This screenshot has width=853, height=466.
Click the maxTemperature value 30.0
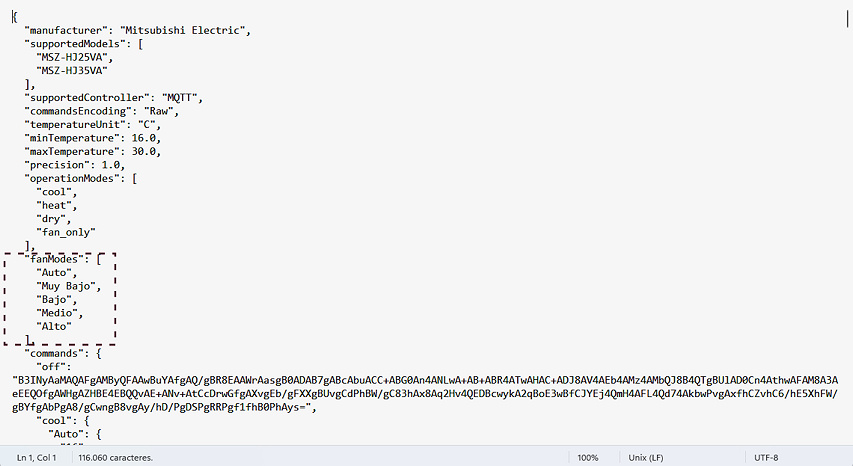144,152
